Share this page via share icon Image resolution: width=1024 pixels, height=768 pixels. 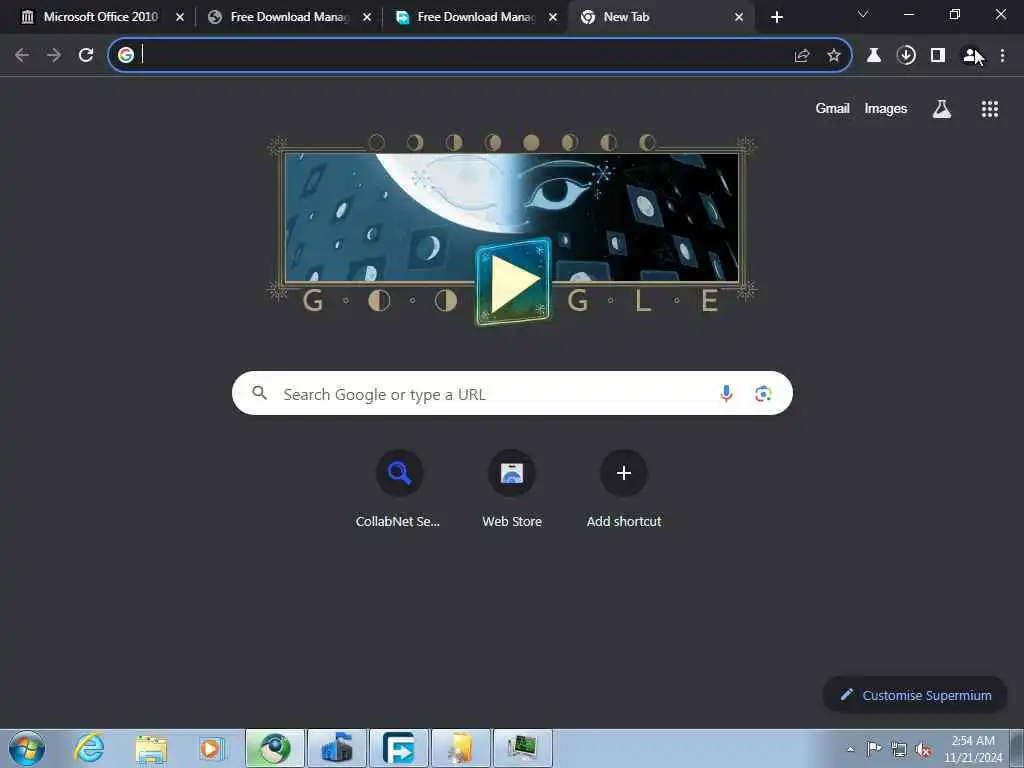tap(801, 56)
